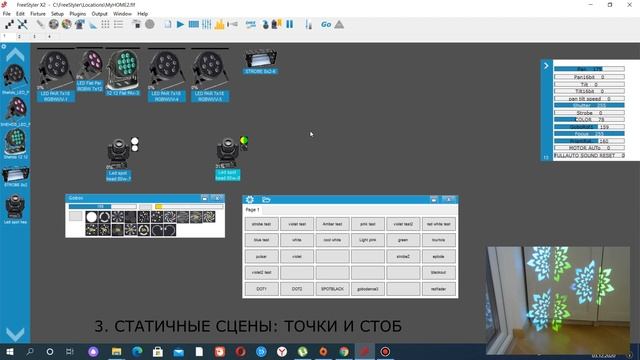
Task: Click the yellow bar-chart toolbar icon
Action: point(220,24)
